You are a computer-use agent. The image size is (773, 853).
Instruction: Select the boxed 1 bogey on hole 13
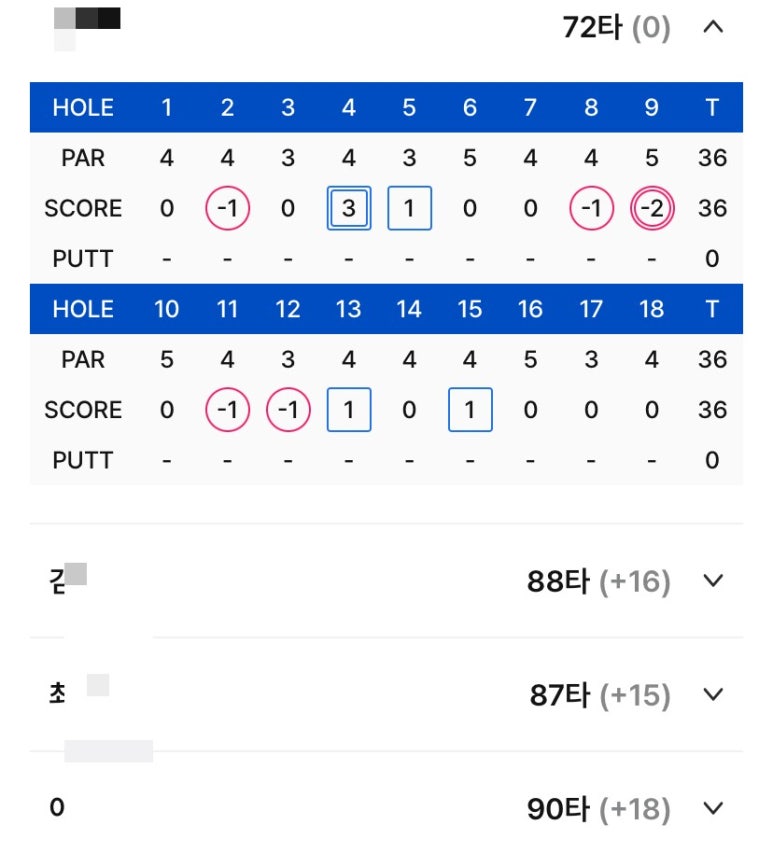[x=349, y=410]
